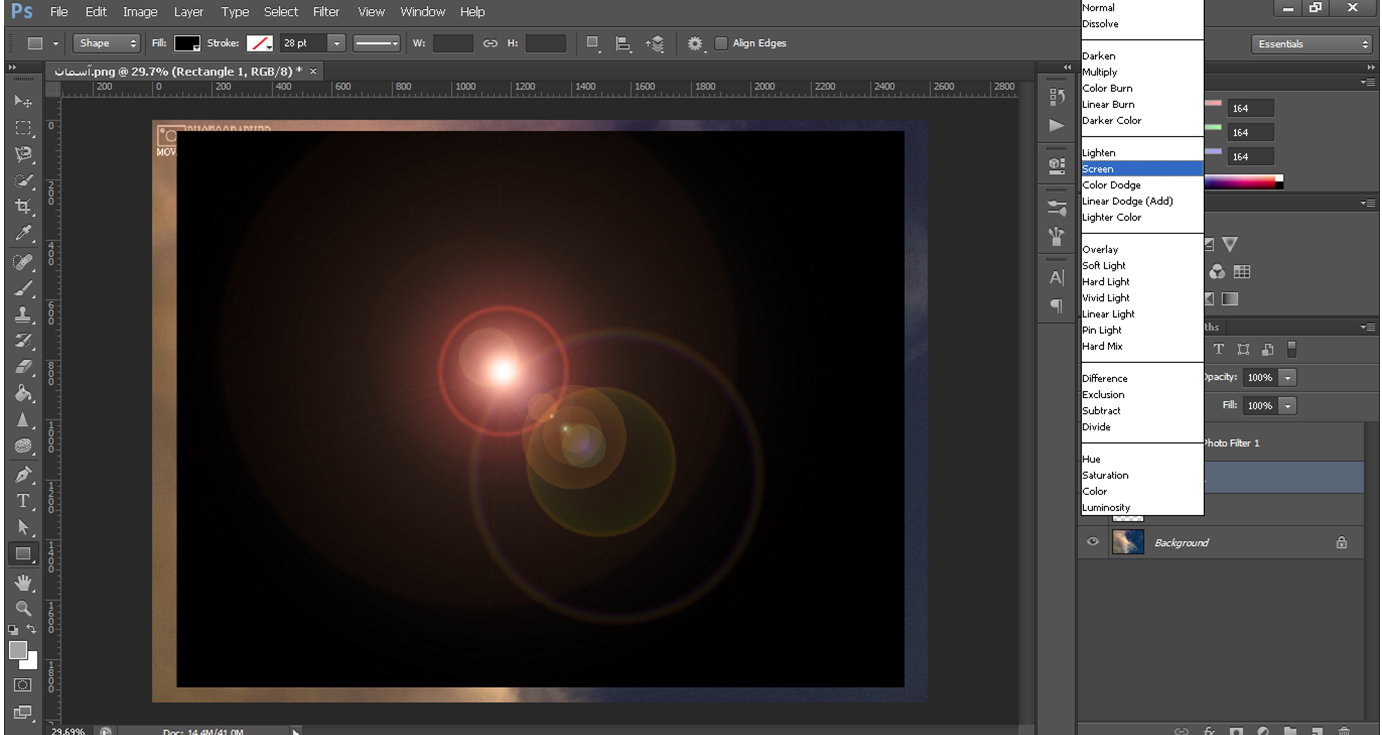The width and height of the screenshot is (1382, 735).
Task: Open the tool preset picker arrow
Action: tap(56, 43)
